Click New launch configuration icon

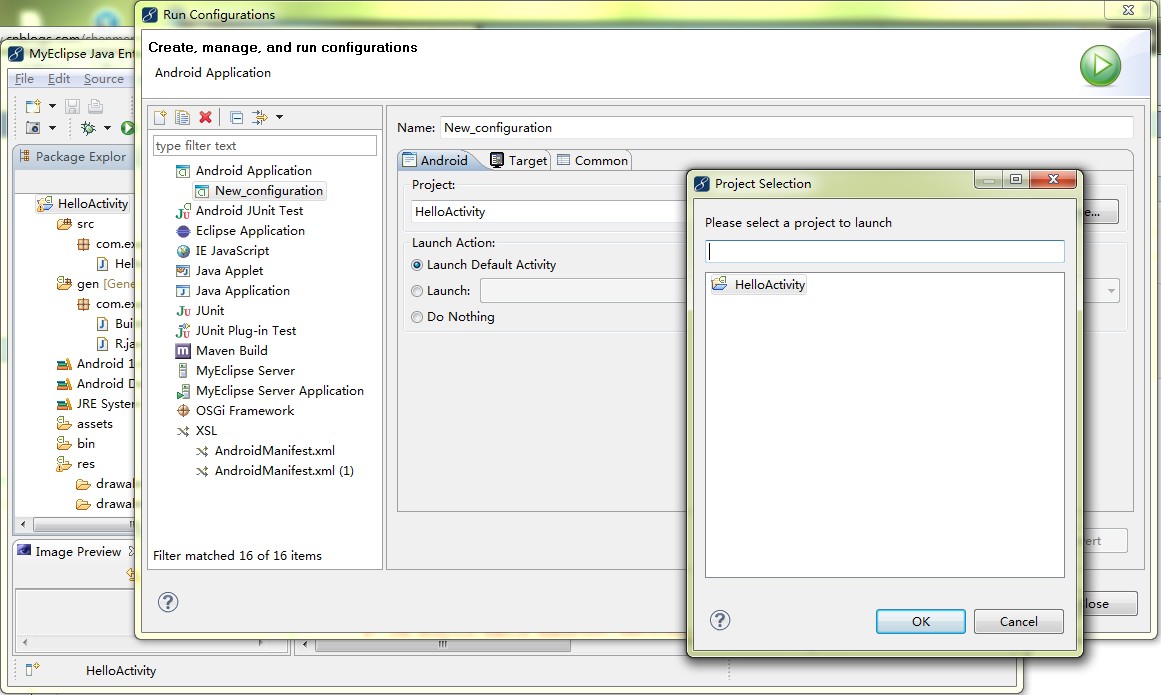pyautogui.click(x=160, y=117)
